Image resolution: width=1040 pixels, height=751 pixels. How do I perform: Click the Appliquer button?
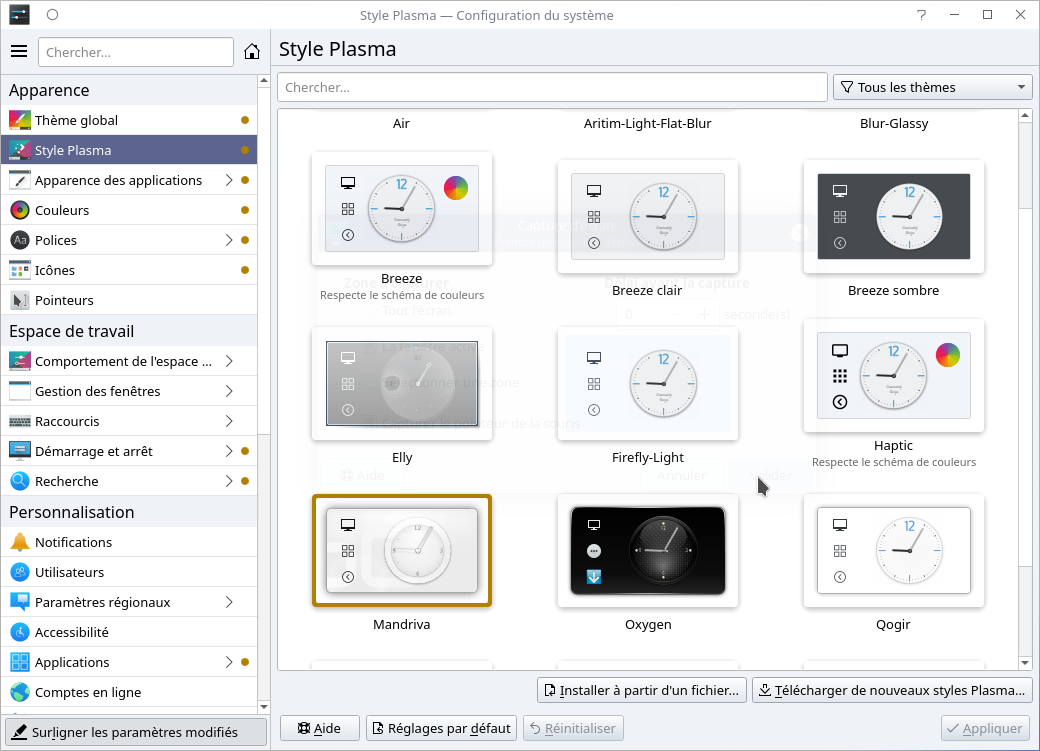(x=985, y=728)
